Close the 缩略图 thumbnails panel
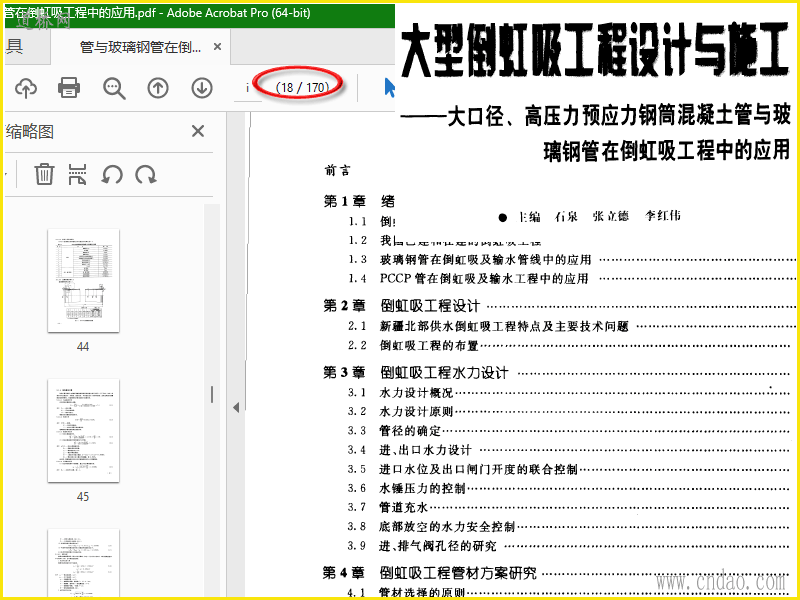800x600 pixels. point(198,132)
